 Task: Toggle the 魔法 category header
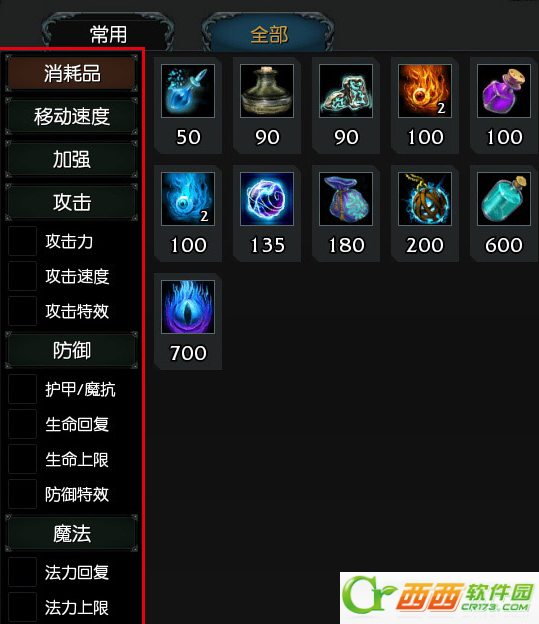pyautogui.click(x=72, y=533)
